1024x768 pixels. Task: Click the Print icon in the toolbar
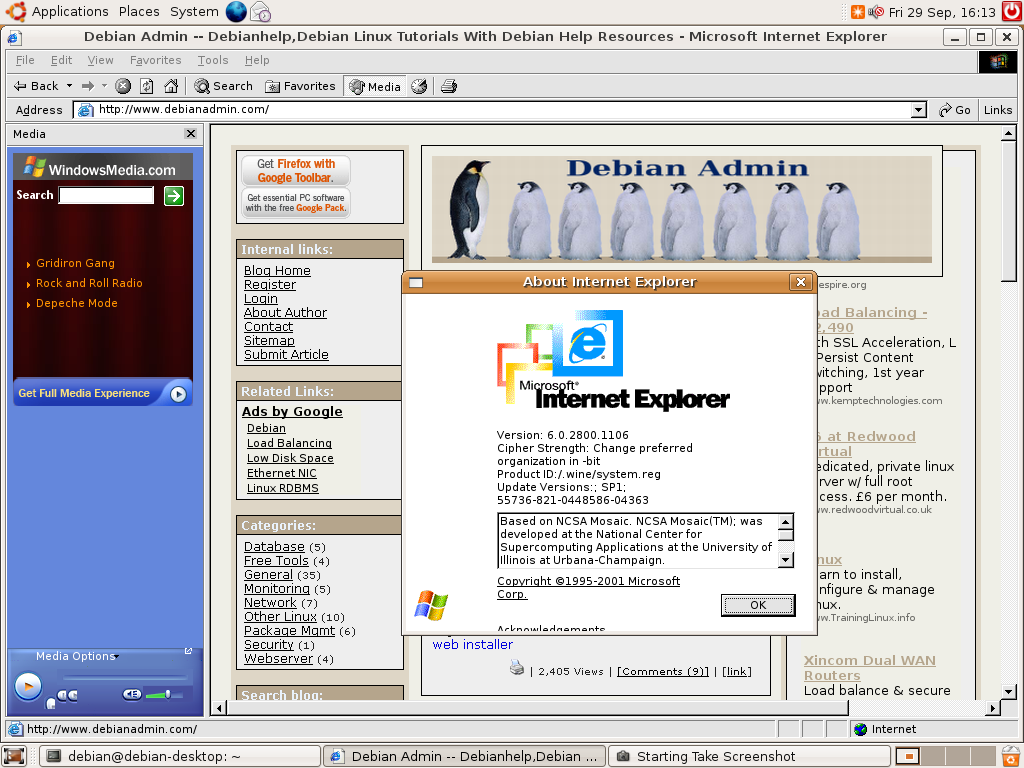coord(449,86)
